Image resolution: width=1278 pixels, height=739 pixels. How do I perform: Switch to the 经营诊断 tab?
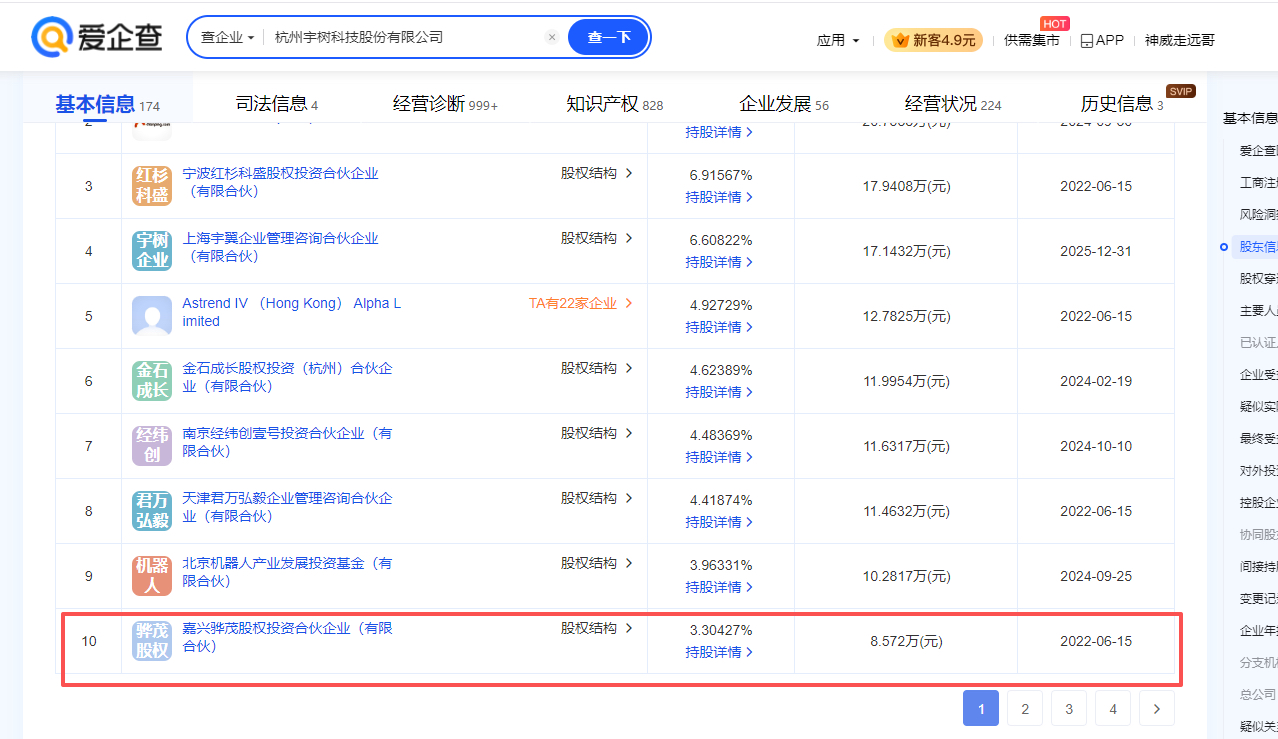coord(445,104)
